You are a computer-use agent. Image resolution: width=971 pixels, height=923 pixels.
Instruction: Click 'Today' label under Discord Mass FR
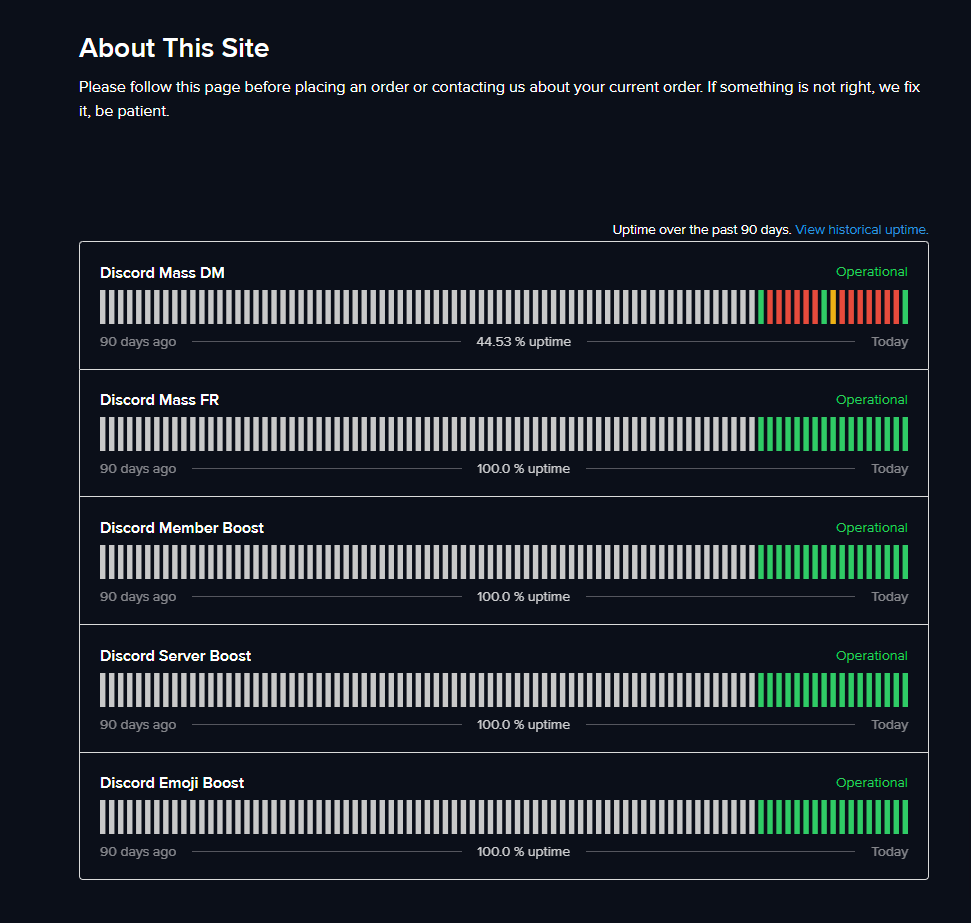889,468
